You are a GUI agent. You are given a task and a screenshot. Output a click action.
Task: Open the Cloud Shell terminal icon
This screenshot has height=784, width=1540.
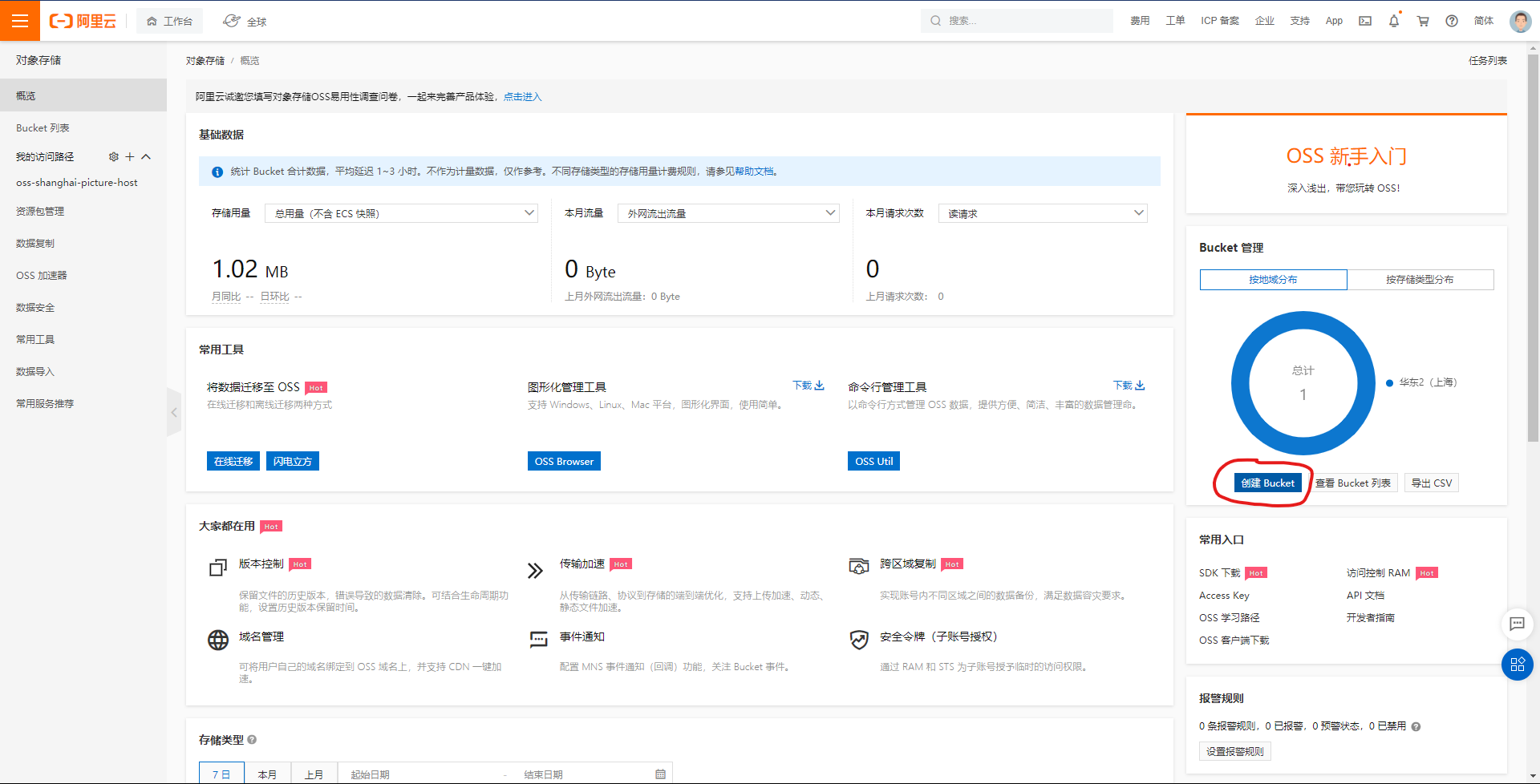coord(1365,21)
